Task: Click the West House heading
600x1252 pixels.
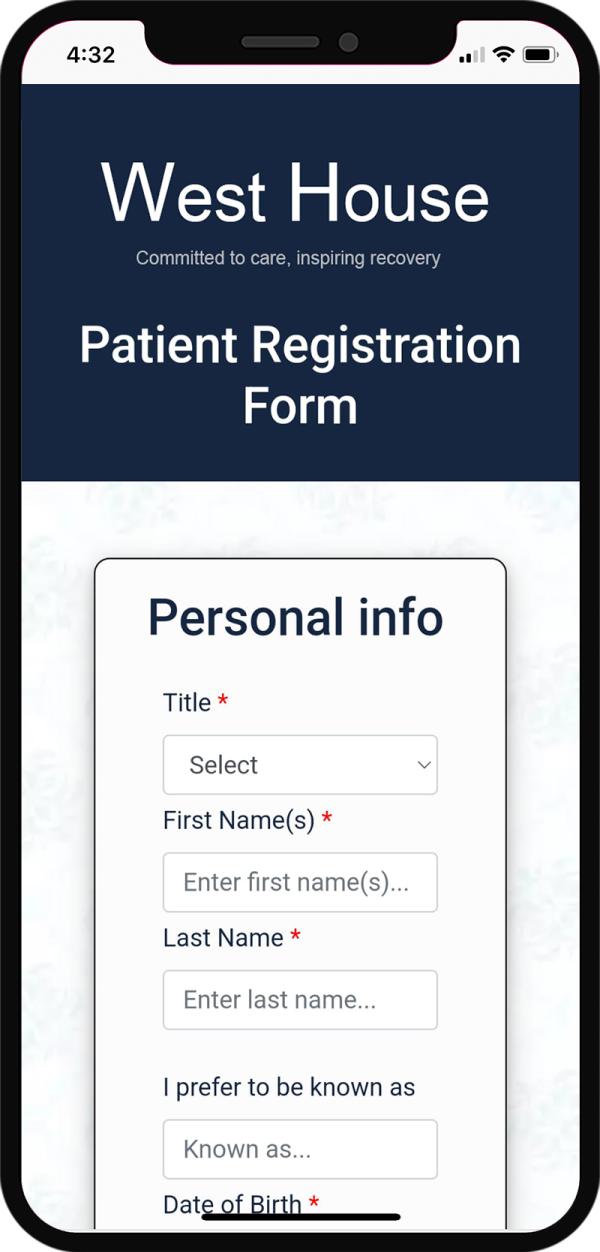Action: (297, 196)
